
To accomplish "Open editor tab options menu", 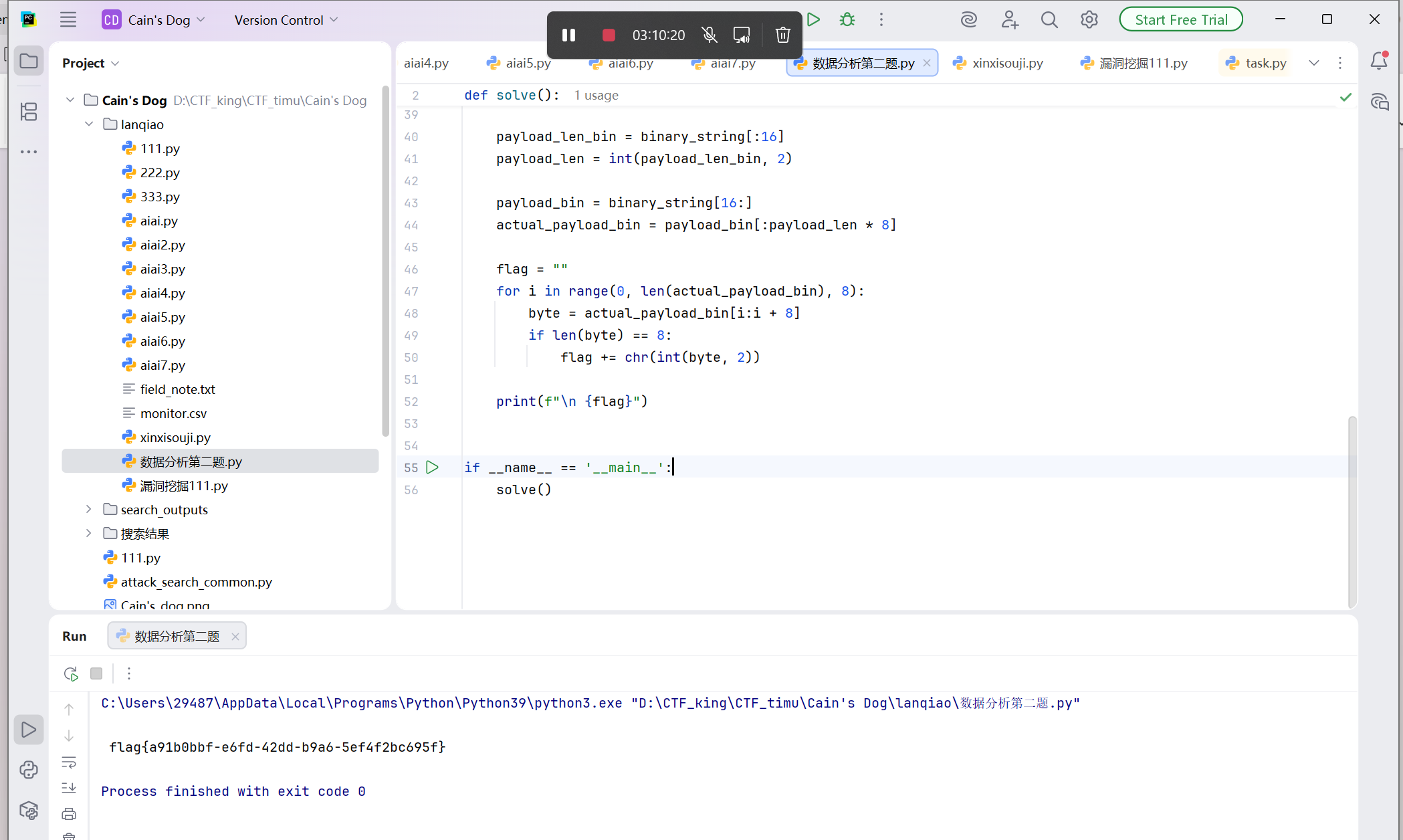I will [x=1340, y=63].
